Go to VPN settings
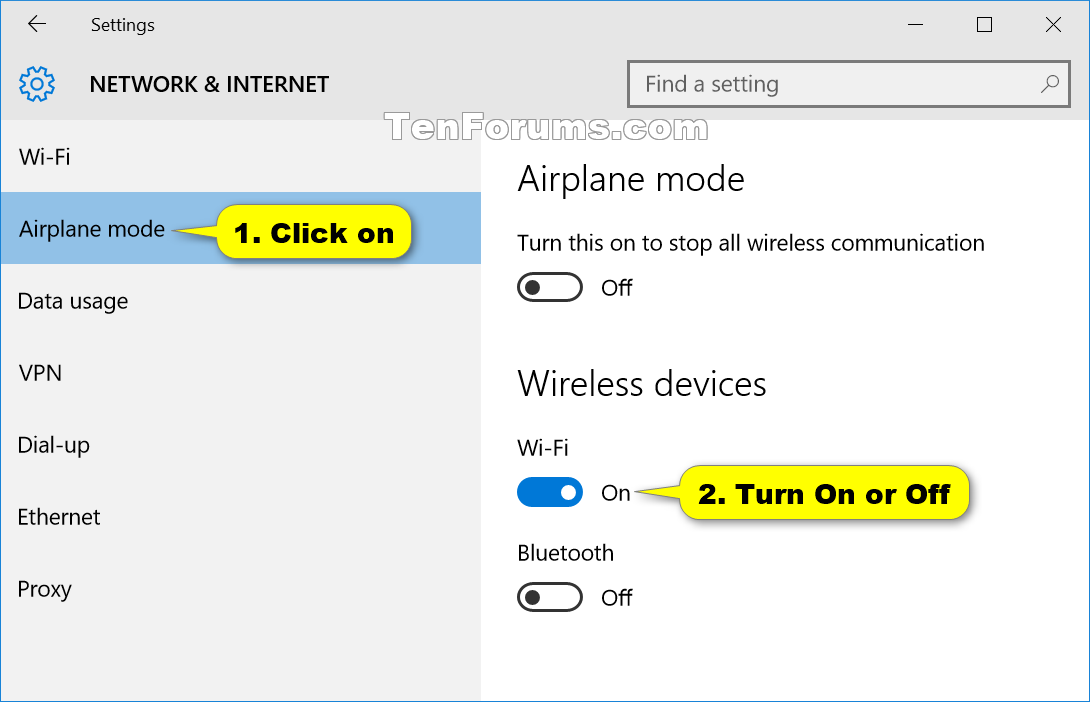Image resolution: width=1090 pixels, height=702 pixels. pyautogui.click(x=241, y=373)
